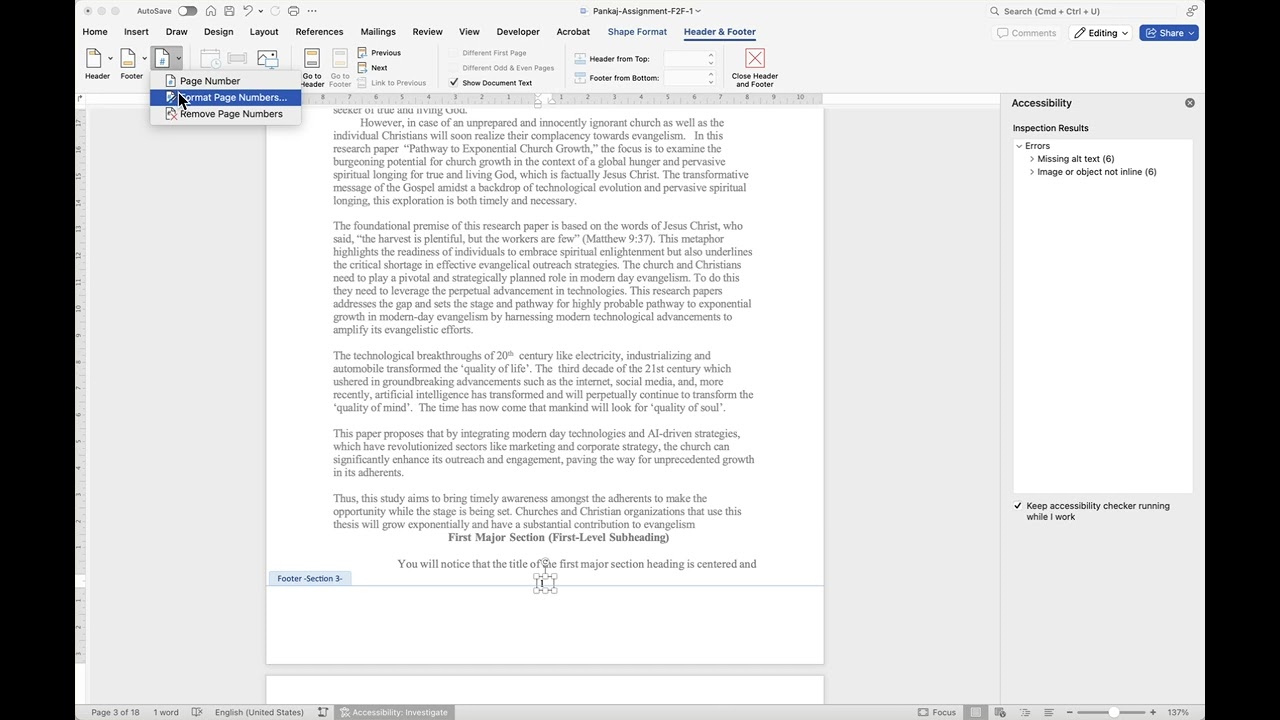
Task: Click the Comments button
Action: click(x=1026, y=33)
